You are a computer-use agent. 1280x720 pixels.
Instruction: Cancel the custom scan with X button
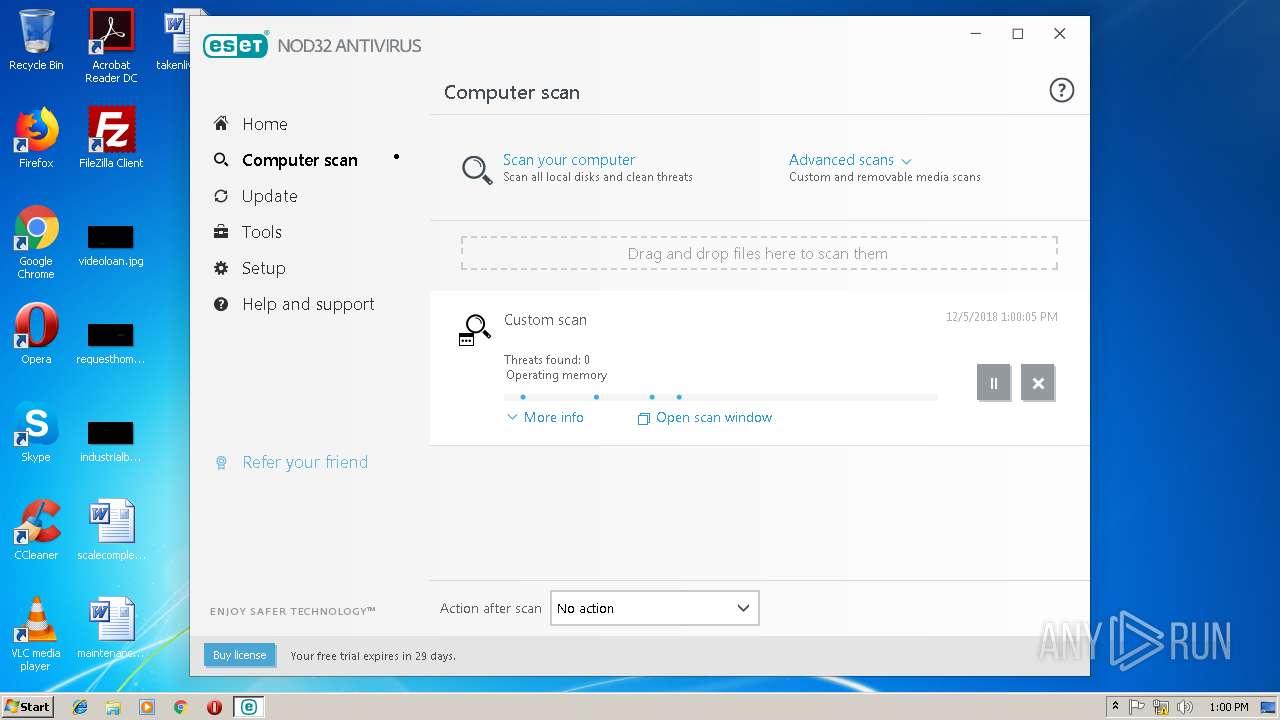tap(1038, 383)
